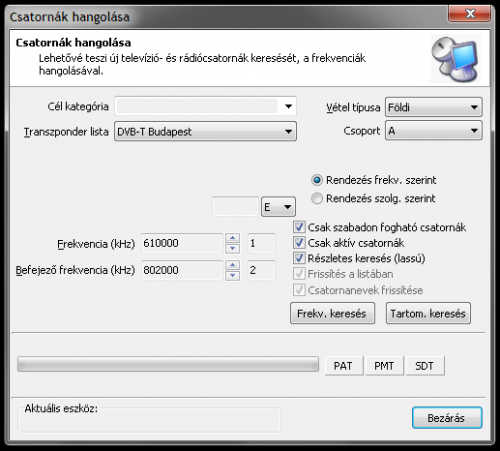The image size is (500, 451).
Task: Click the Cél kategória label
Action: [78, 106]
